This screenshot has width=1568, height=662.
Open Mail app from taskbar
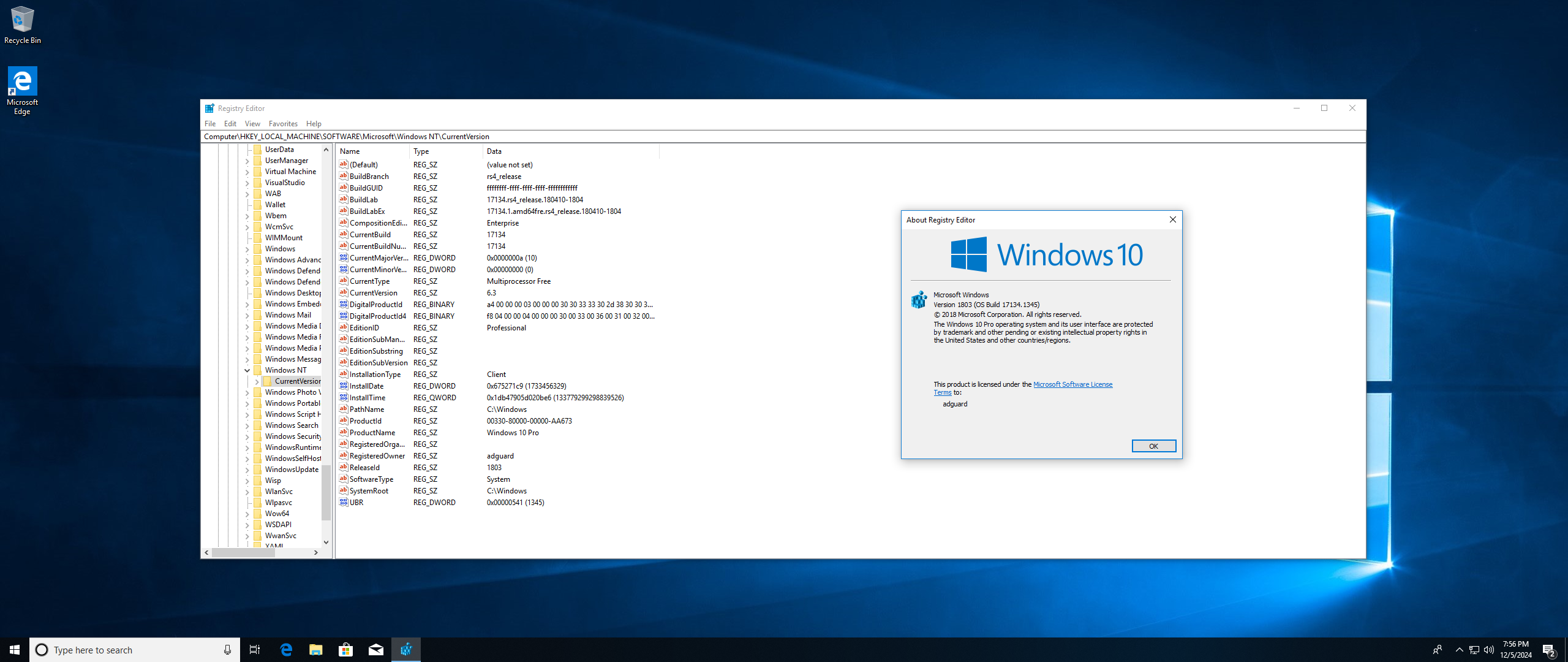point(376,650)
